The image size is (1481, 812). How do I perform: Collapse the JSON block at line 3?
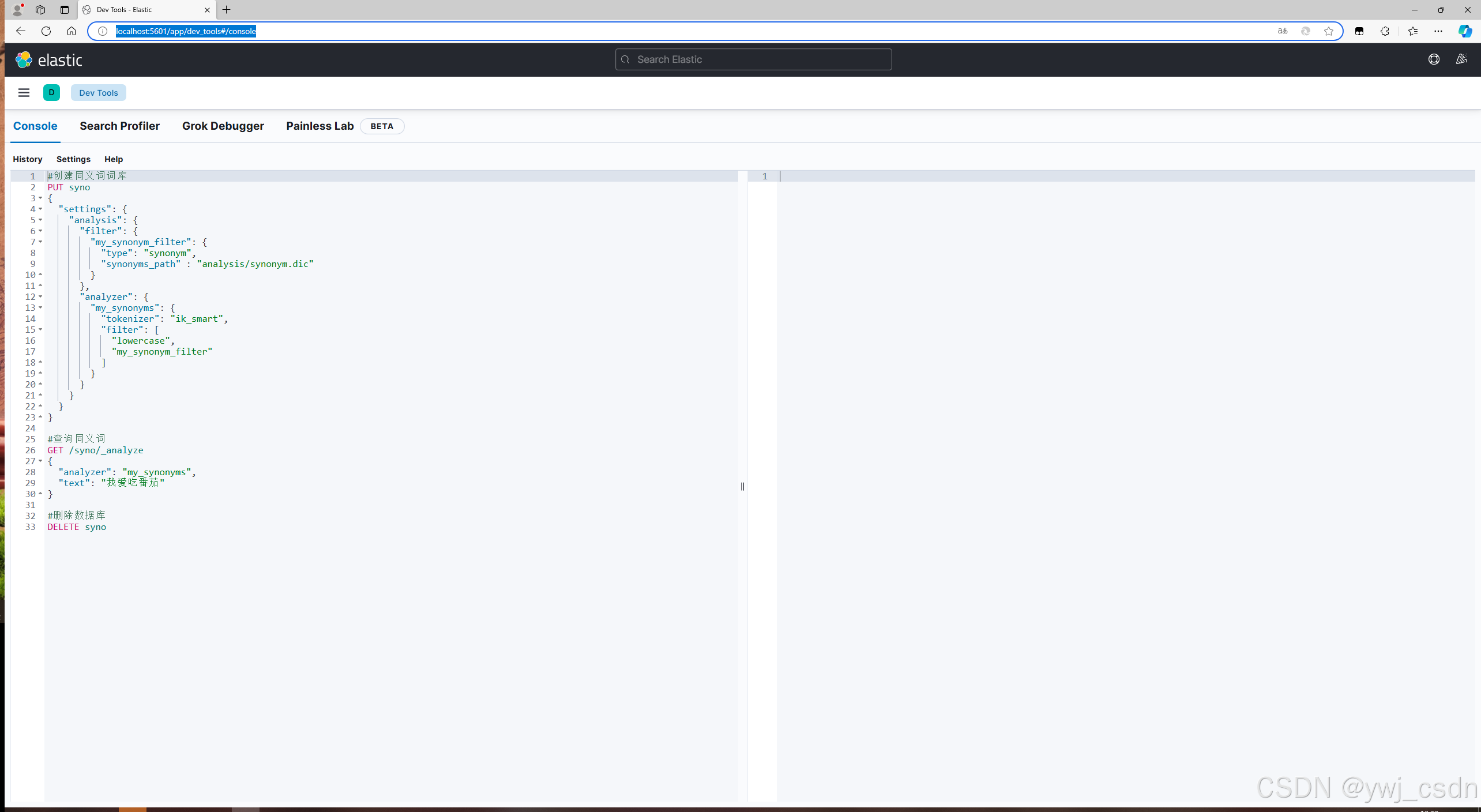pyautogui.click(x=40, y=198)
